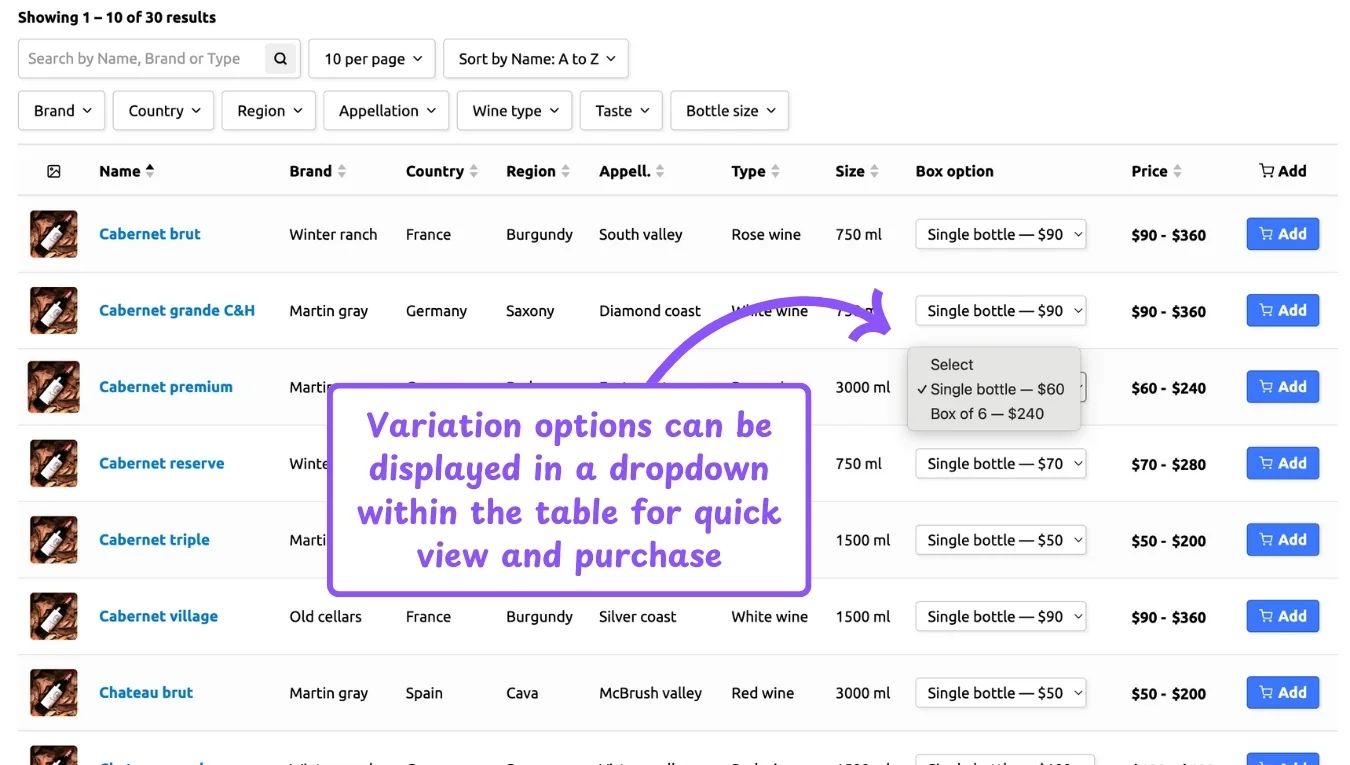Open Chateau brut box option dropdown

tap(1001, 693)
